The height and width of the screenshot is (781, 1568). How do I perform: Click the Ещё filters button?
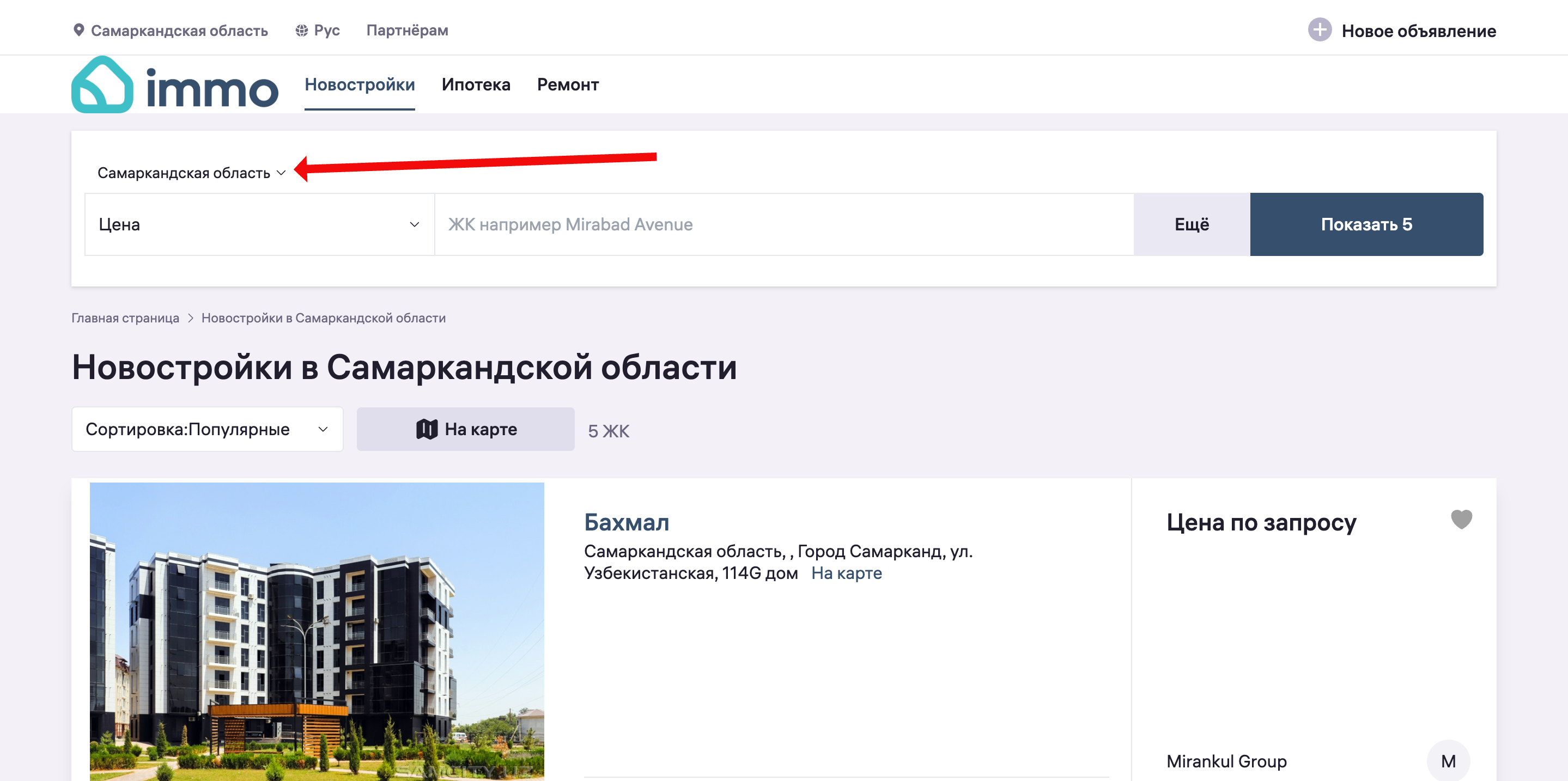[1191, 224]
